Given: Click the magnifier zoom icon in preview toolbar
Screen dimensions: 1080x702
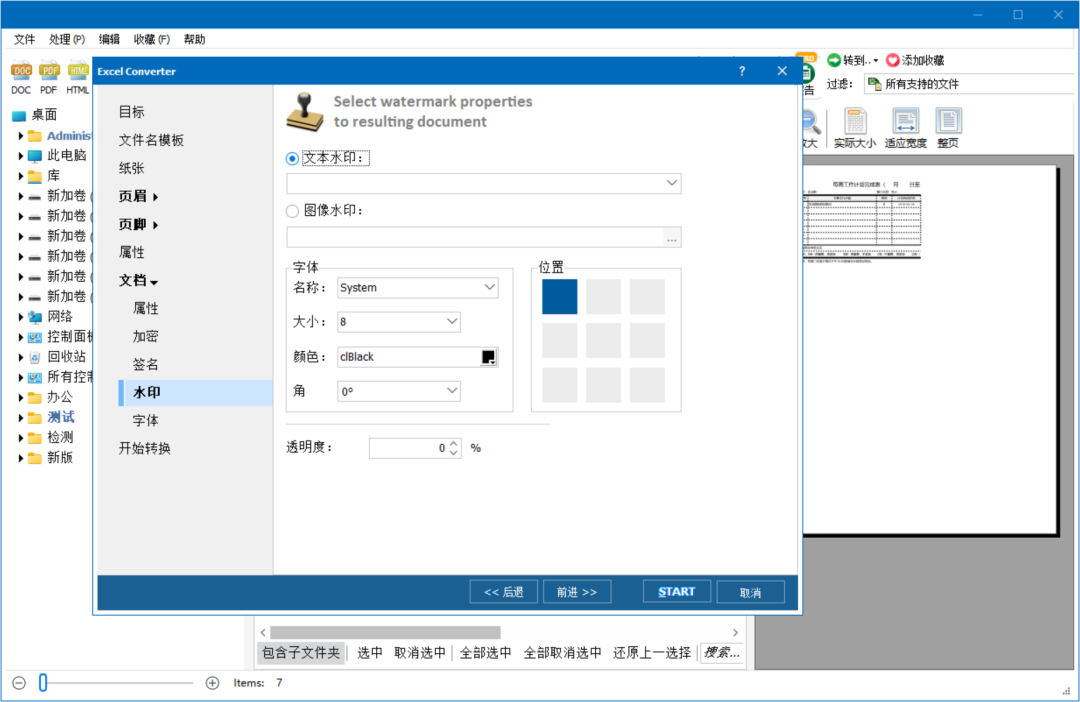Looking at the screenshot, I should pyautogui.click(x=810, y=122).
